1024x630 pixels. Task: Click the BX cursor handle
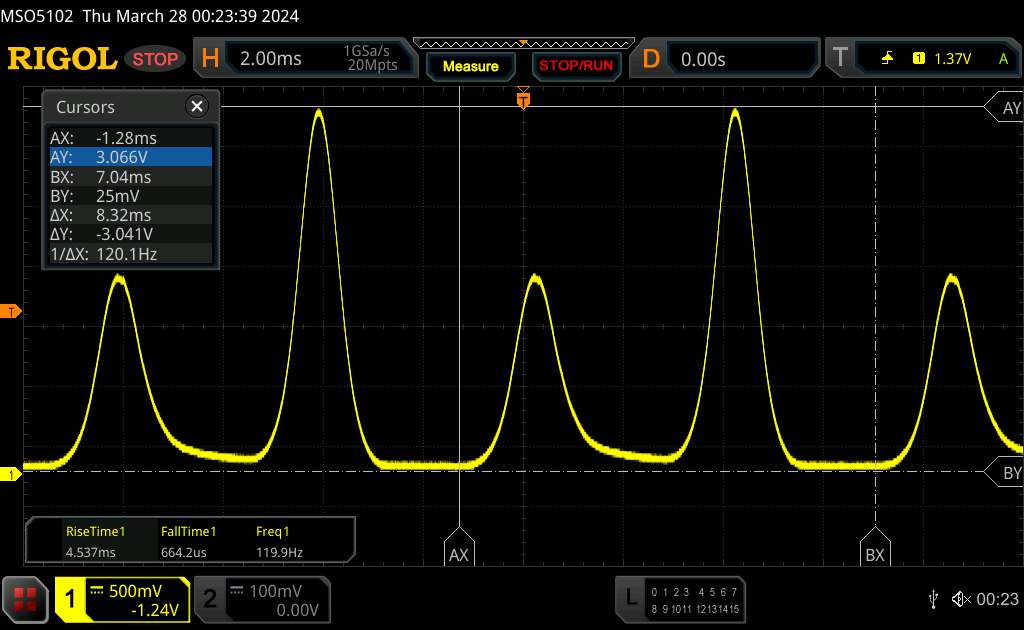(x=875, y=552)
